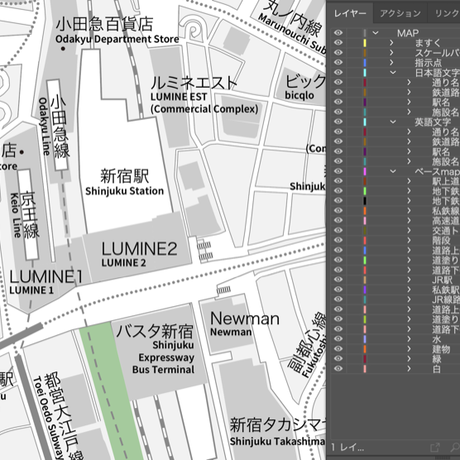Image resolution: width=460 pixels, height=460 pixels.
Task: Click the '新宿駅' text on the map
Action: 124,176
